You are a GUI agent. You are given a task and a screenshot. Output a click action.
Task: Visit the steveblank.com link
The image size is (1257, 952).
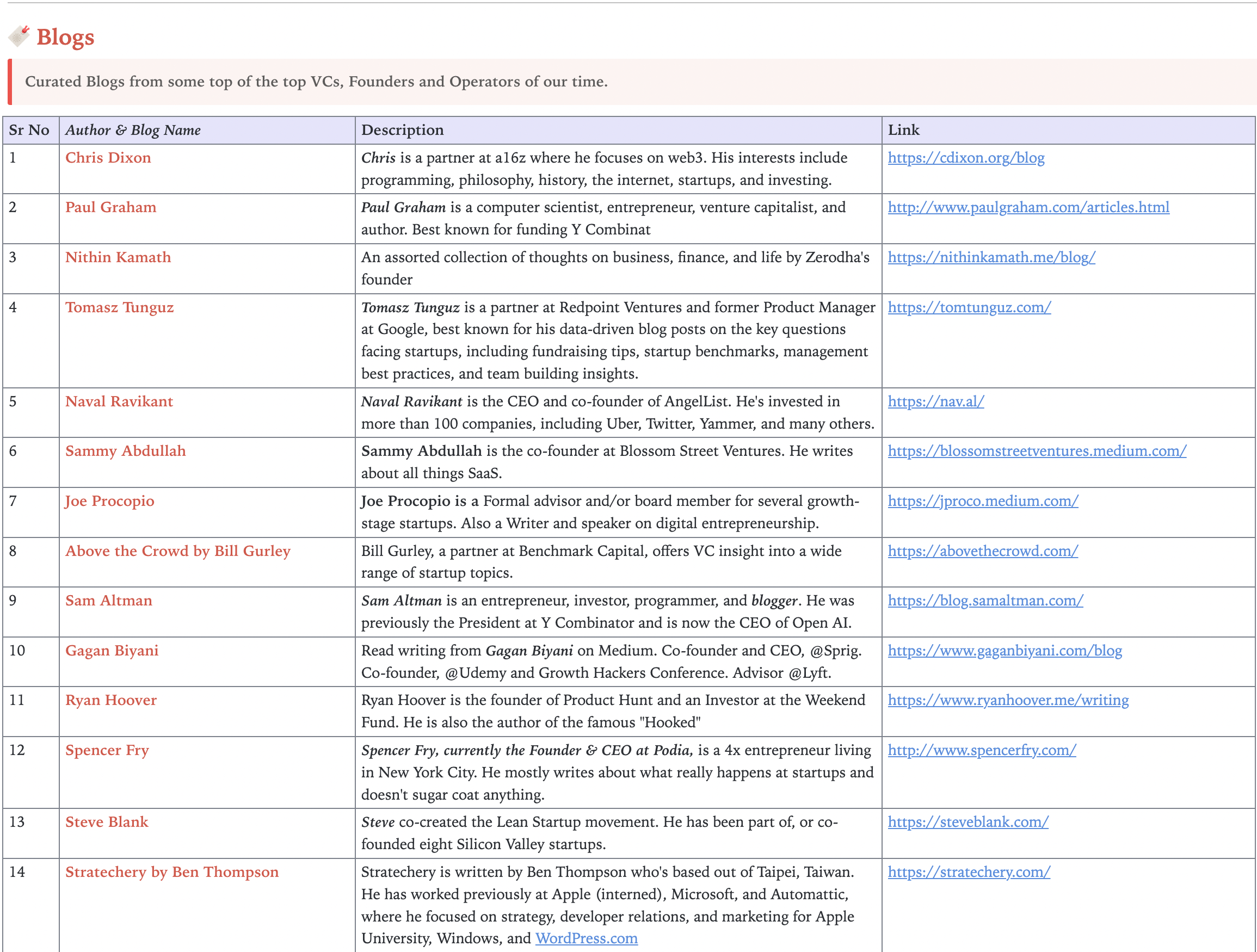point(968,822)
